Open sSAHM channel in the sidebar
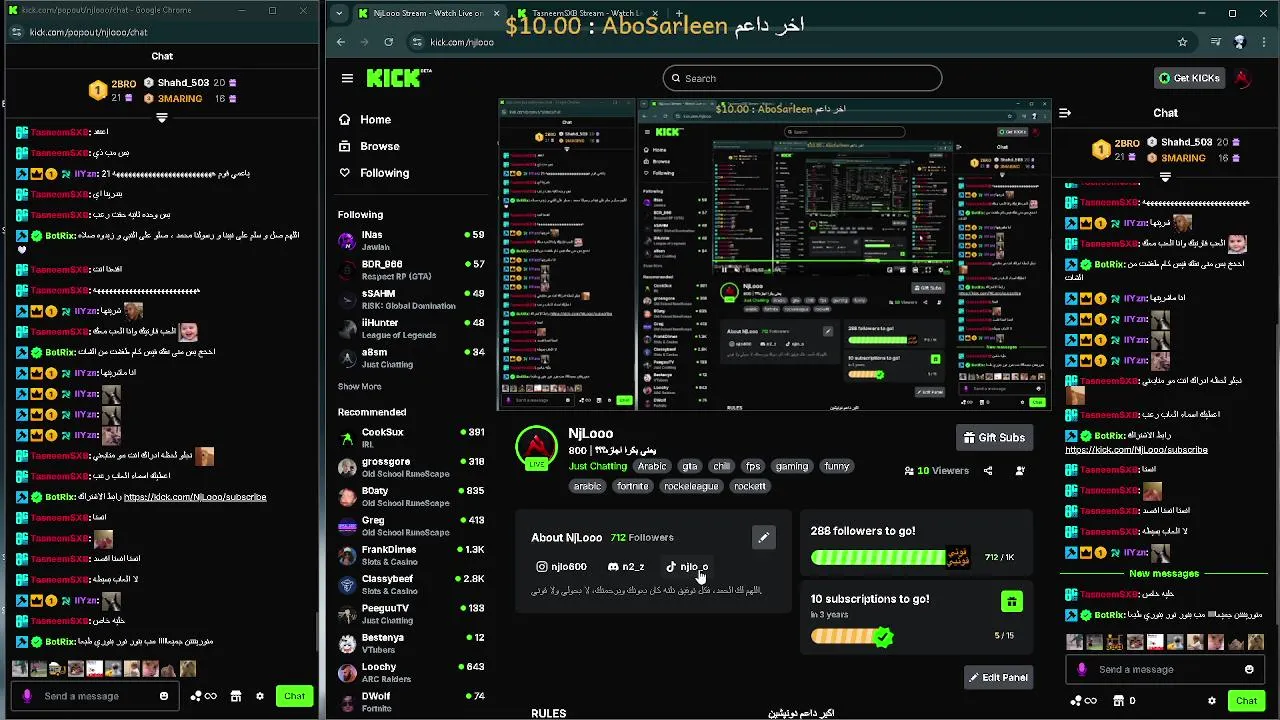 410,299
